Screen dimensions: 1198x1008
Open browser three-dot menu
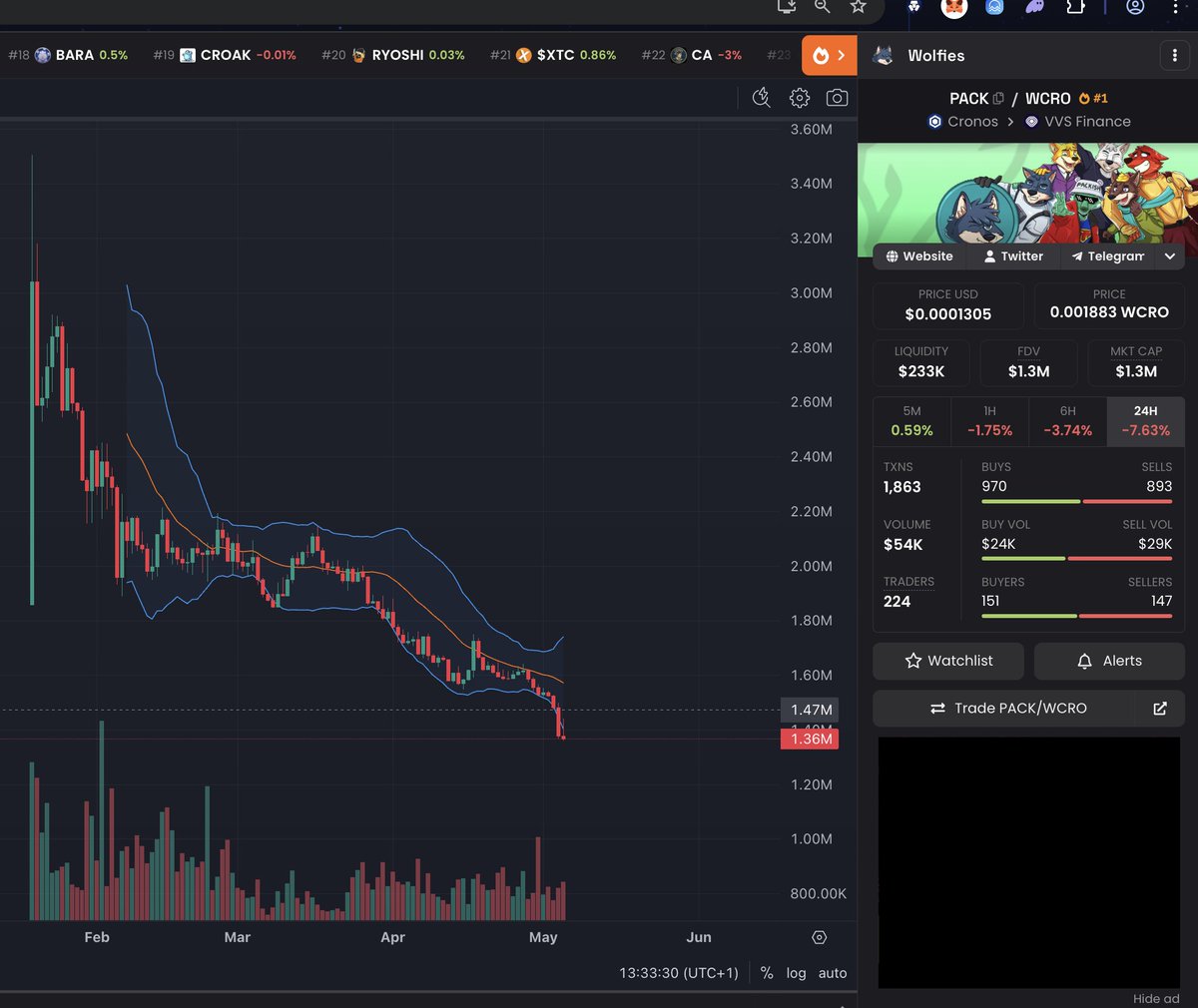tap(1175, 7)
